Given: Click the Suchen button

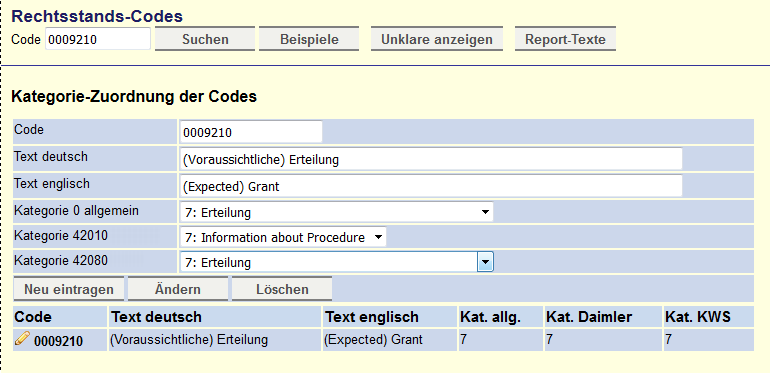Looking at the screenshot, I should point(205,39).
